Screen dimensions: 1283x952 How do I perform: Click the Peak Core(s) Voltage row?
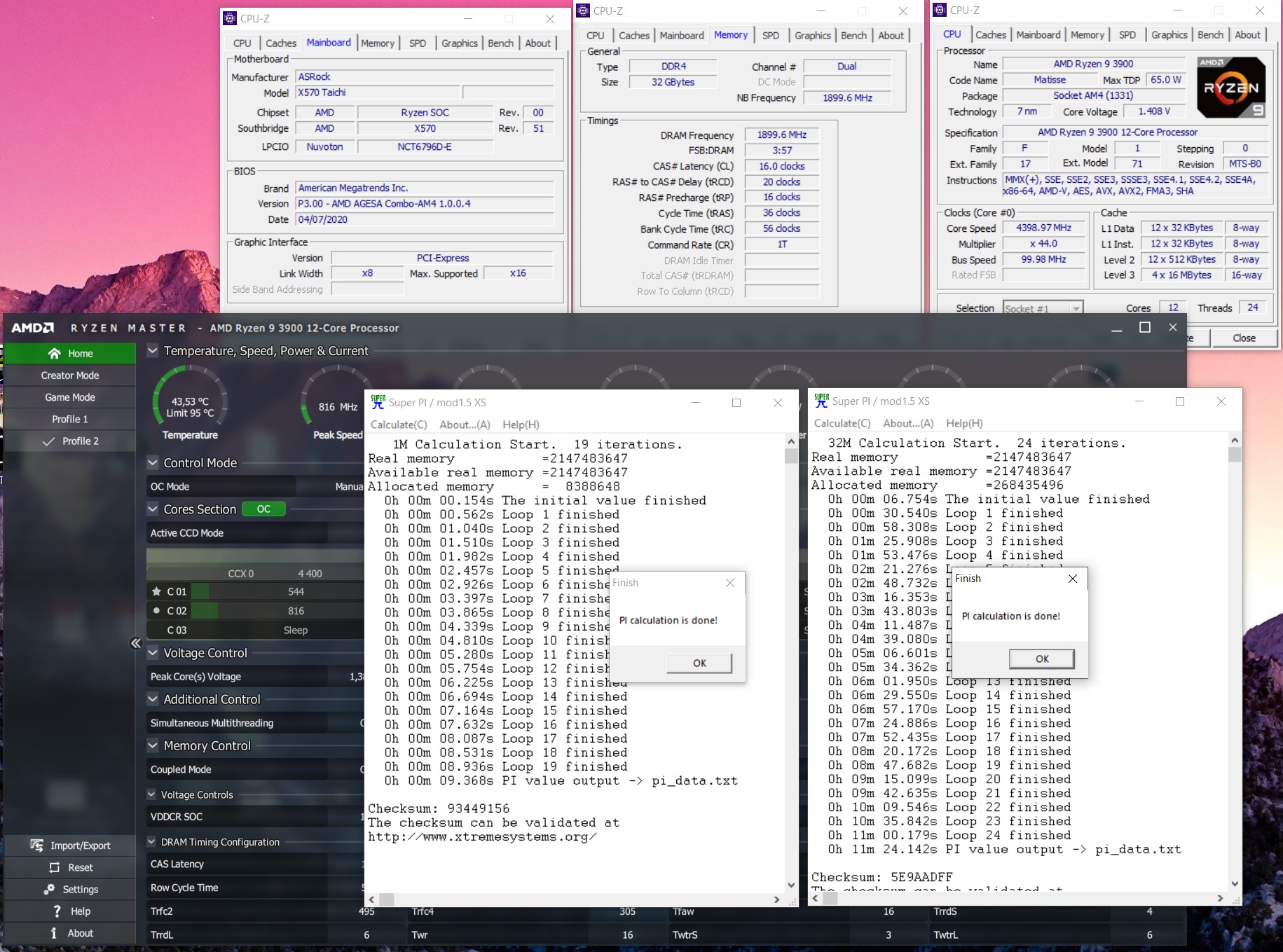point(256,677)
